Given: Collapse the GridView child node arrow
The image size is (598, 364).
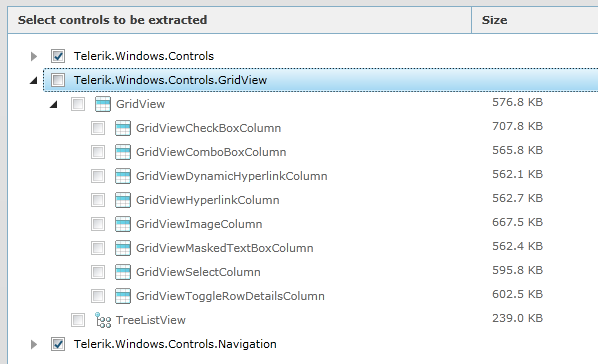Looking at the screenshot, I should pos(53,104).
